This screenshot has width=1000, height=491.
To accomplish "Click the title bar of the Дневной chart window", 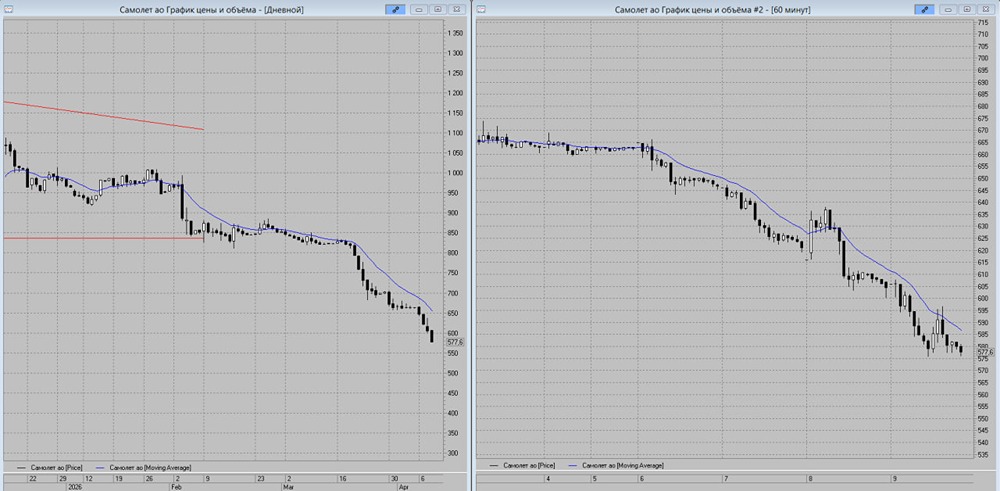I will tap(212, 10).
